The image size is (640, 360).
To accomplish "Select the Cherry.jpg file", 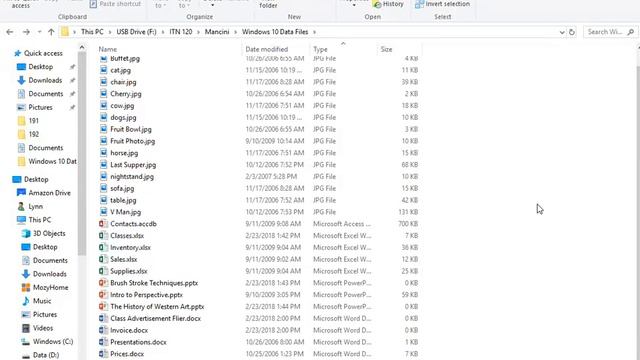I will tap(125, 94).
